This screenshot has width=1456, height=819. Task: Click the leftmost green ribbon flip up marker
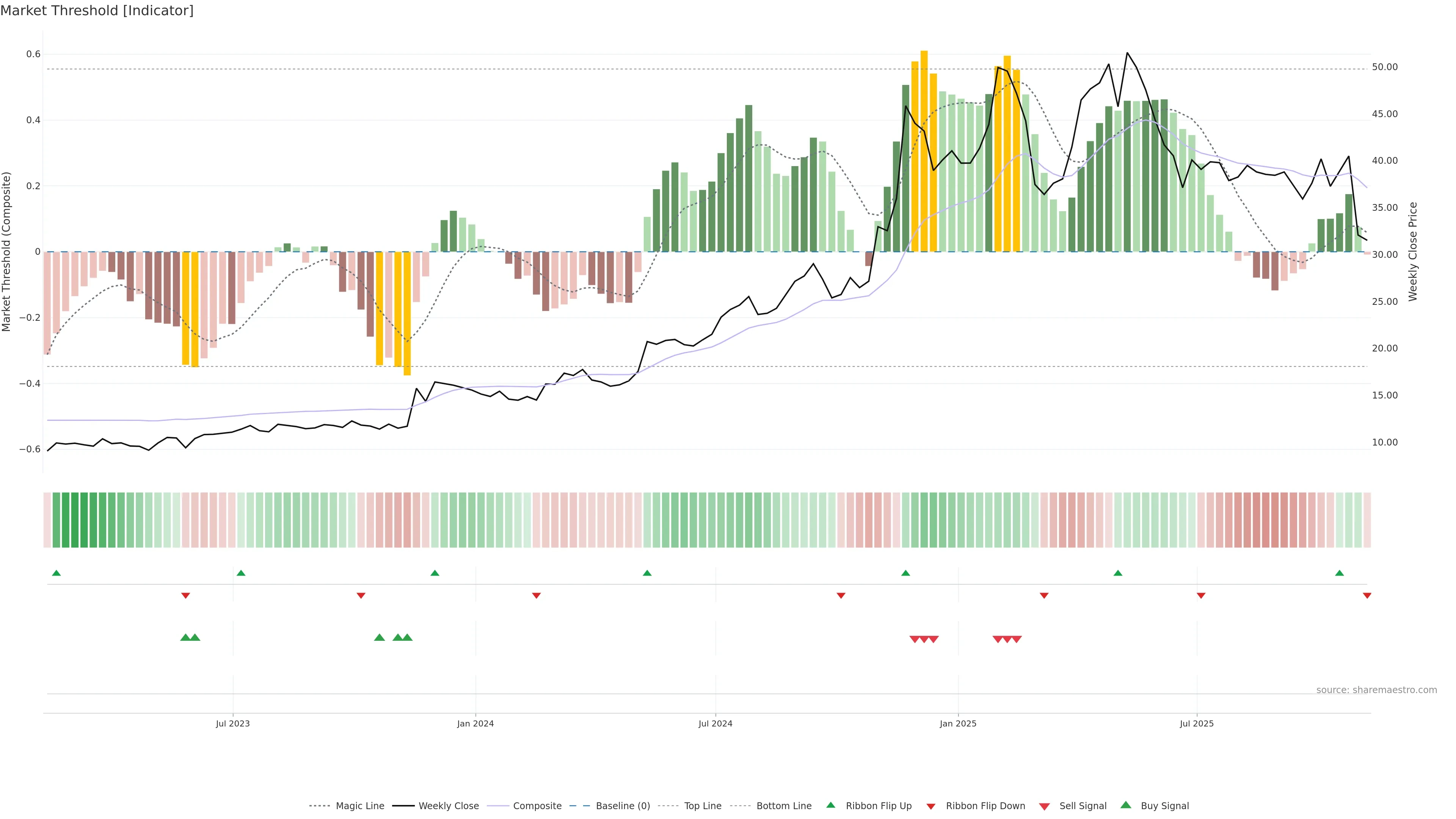[56, 573]
